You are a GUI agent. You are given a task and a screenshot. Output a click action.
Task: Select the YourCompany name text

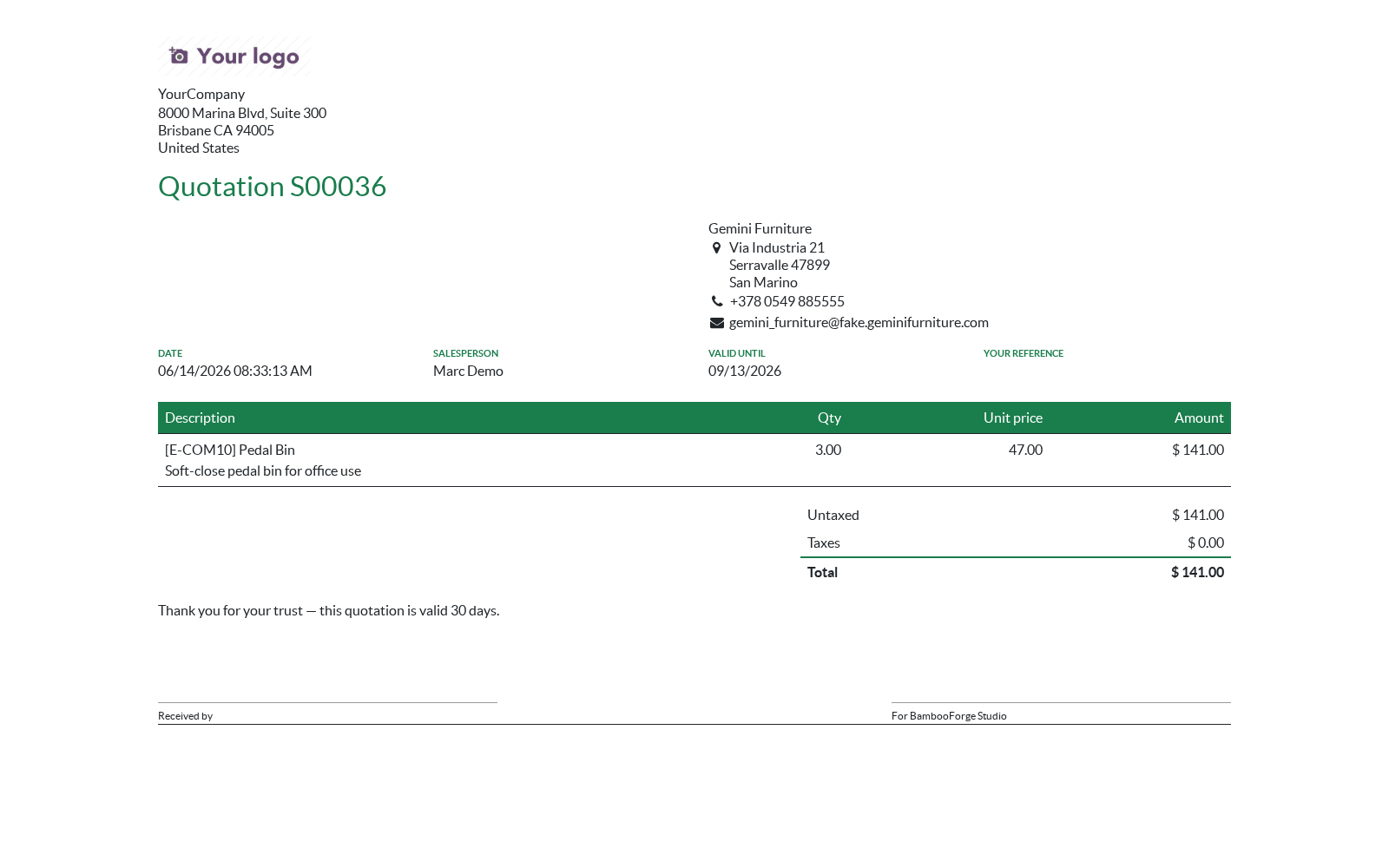(201, 94)
